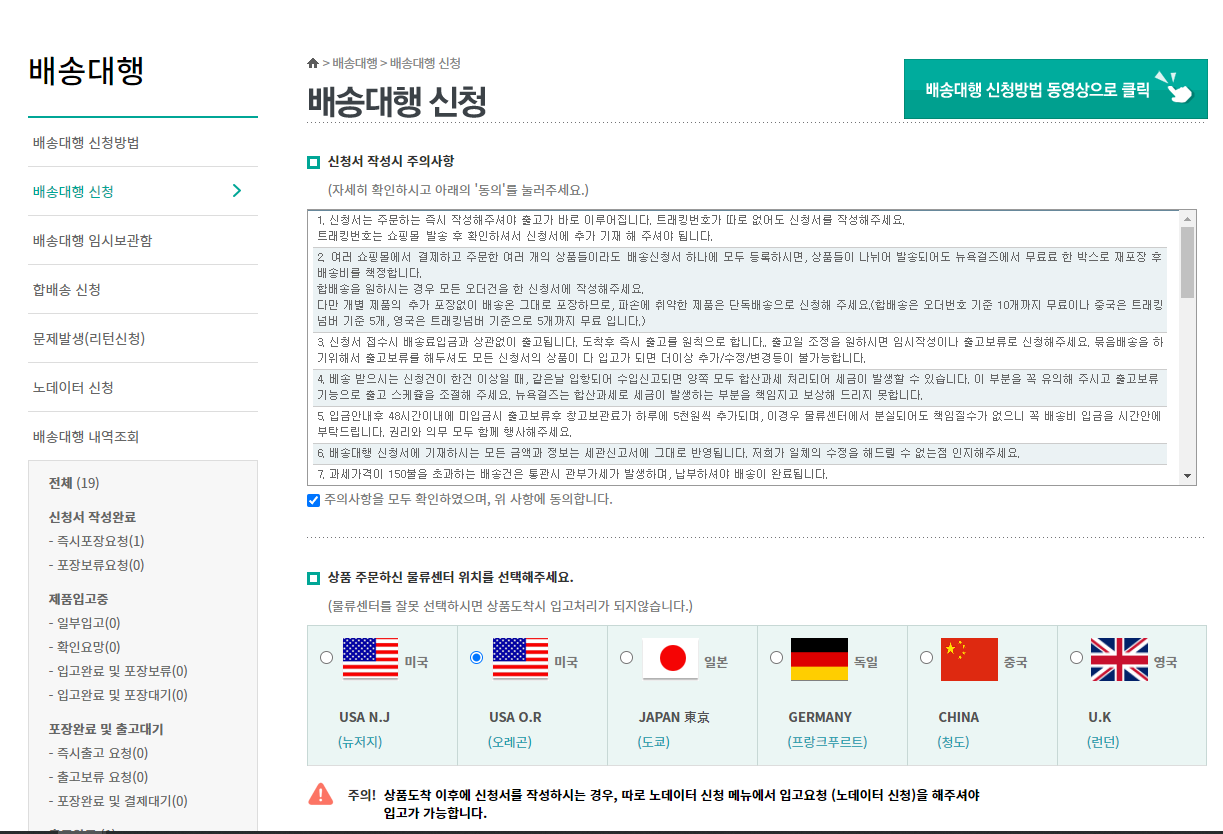Open 합배송 신청 menu item
Screen dimensions: 1223x834
[143, 289]
